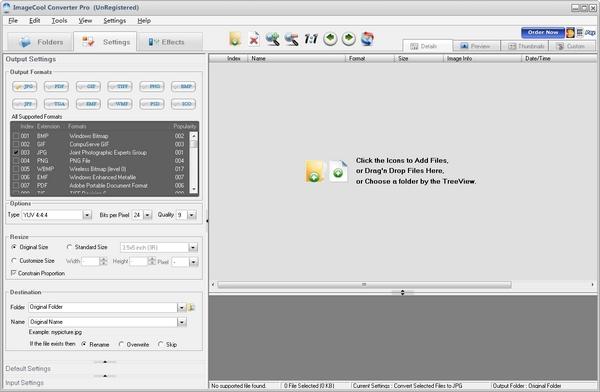Switch to the Thumbnails tab
The height and width of the screenshot is (392, 600).
tap(525, 46)
